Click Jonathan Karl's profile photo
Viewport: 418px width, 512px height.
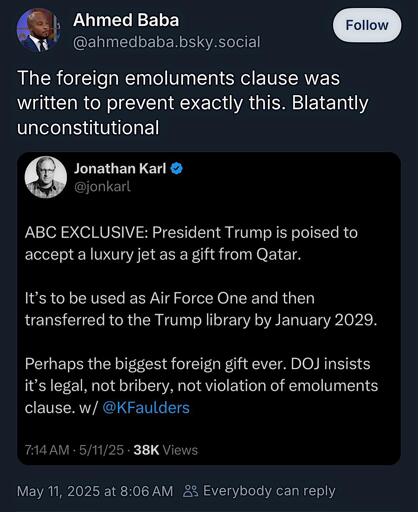46,177
